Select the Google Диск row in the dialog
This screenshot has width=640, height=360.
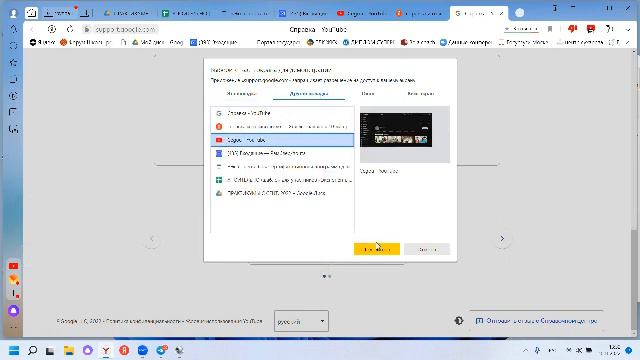pyautogui.click(x=282, y=193)
